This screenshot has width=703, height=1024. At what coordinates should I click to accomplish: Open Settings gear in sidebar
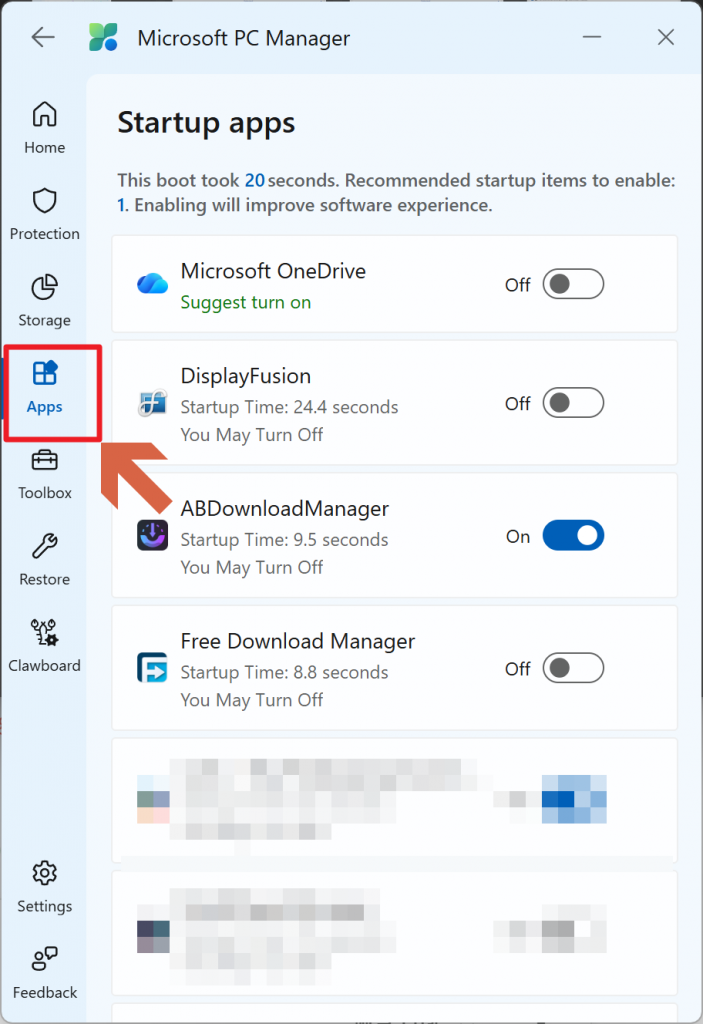click(44, 886)
